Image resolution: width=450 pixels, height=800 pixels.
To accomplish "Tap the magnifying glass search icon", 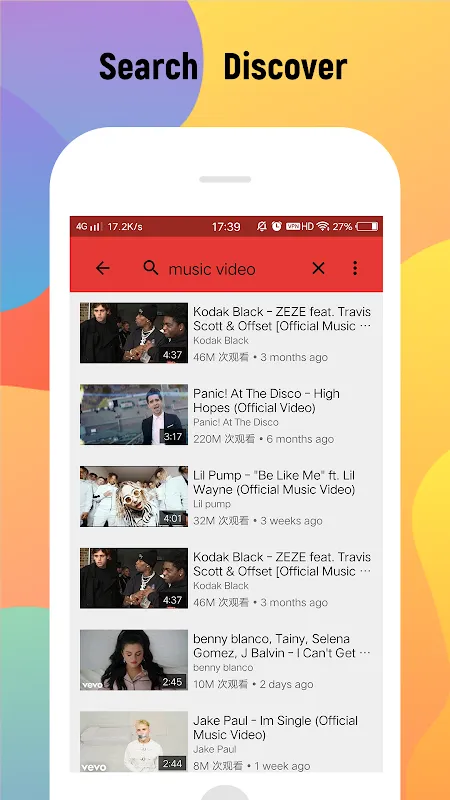I will pos(151,267).
